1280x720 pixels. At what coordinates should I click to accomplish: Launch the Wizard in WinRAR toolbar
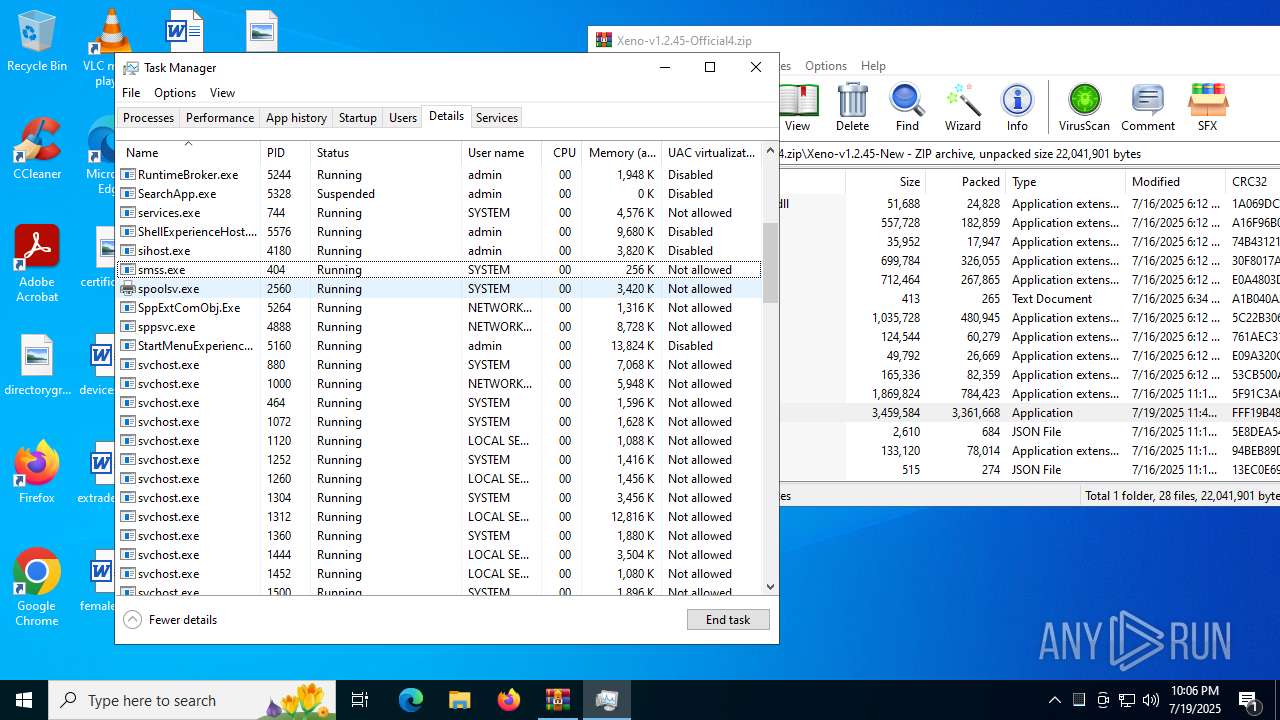coord(962,106)
